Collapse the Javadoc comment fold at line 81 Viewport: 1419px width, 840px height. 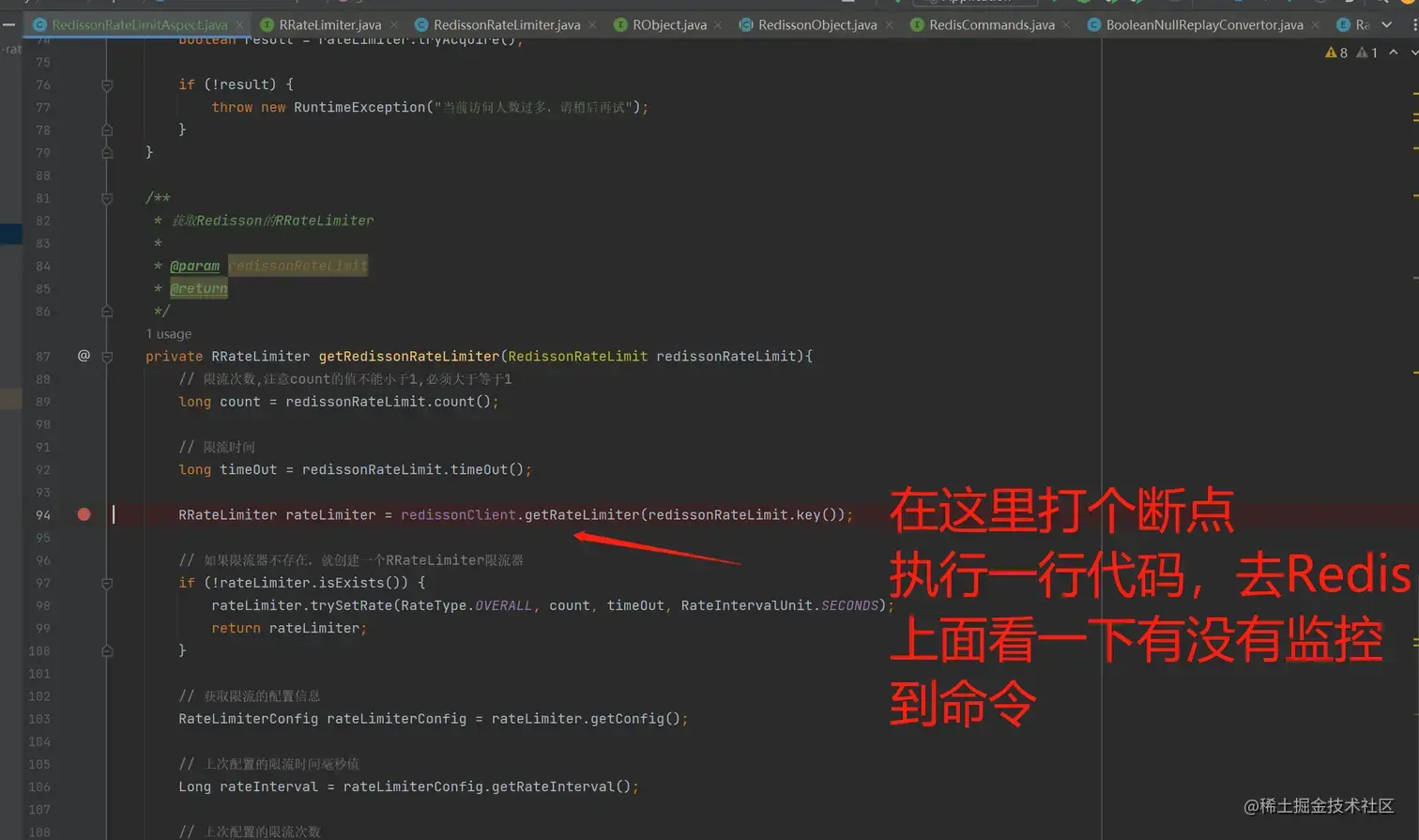pos(106,198)
